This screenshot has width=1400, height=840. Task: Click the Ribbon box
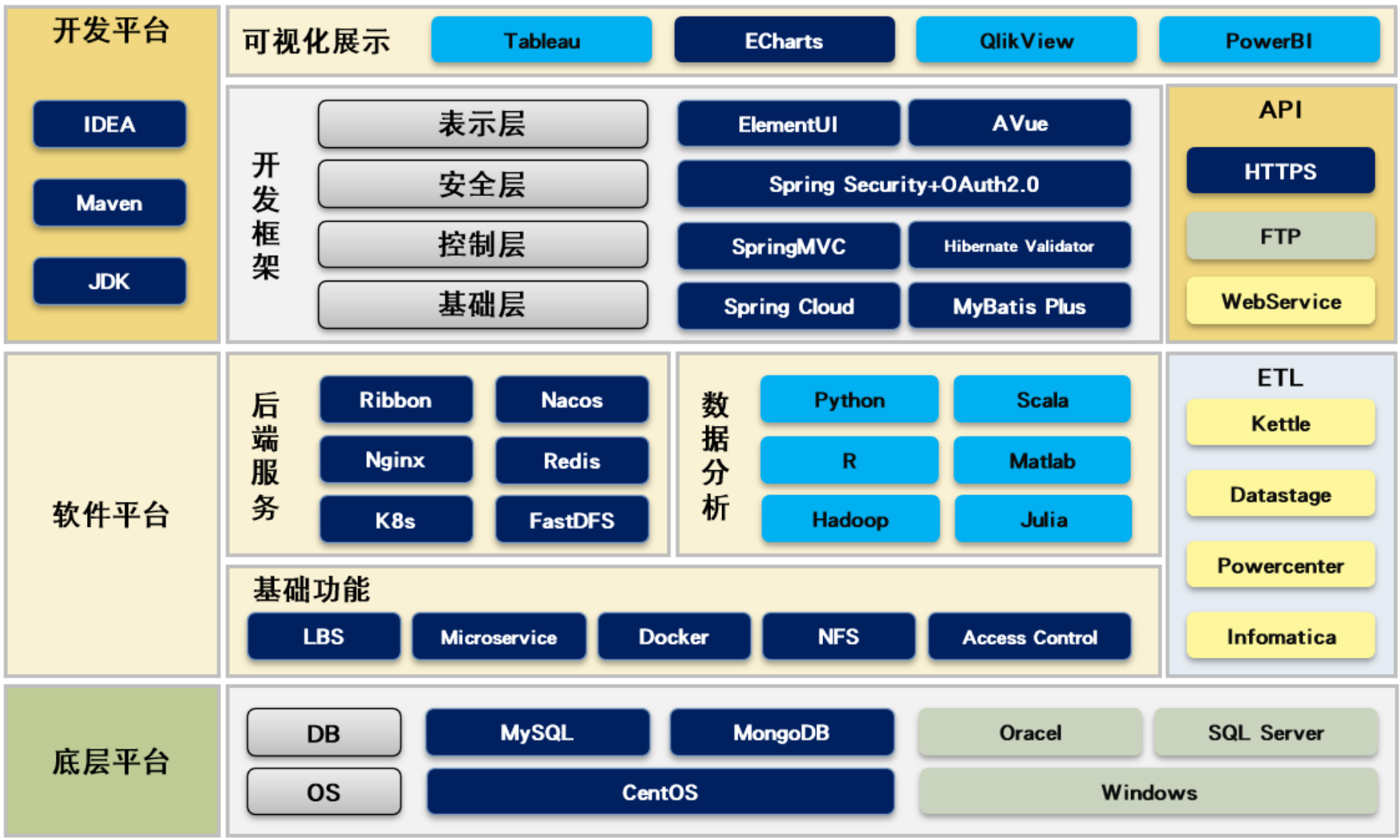[396, 399]
